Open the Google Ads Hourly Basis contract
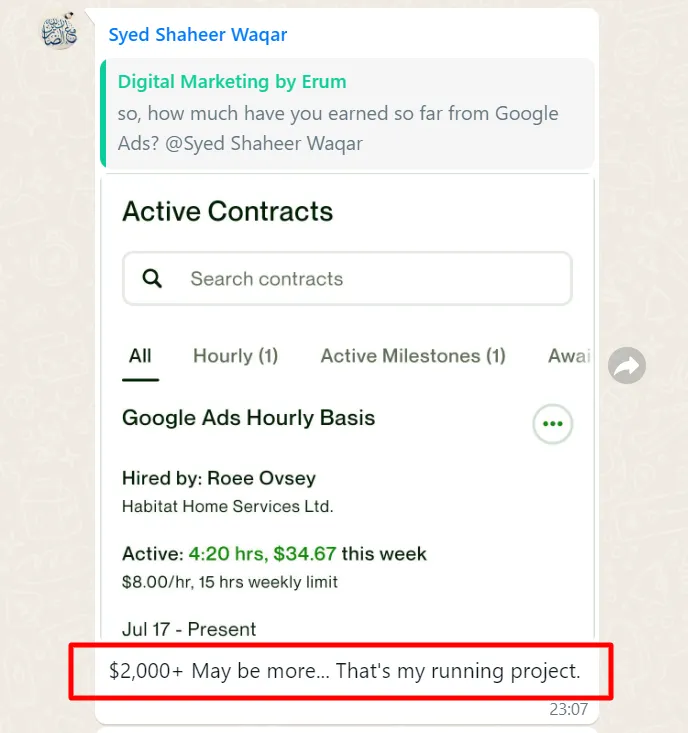The width and height of the screenshot is (688, 733). pyautogui.click(x=248, y=418)
